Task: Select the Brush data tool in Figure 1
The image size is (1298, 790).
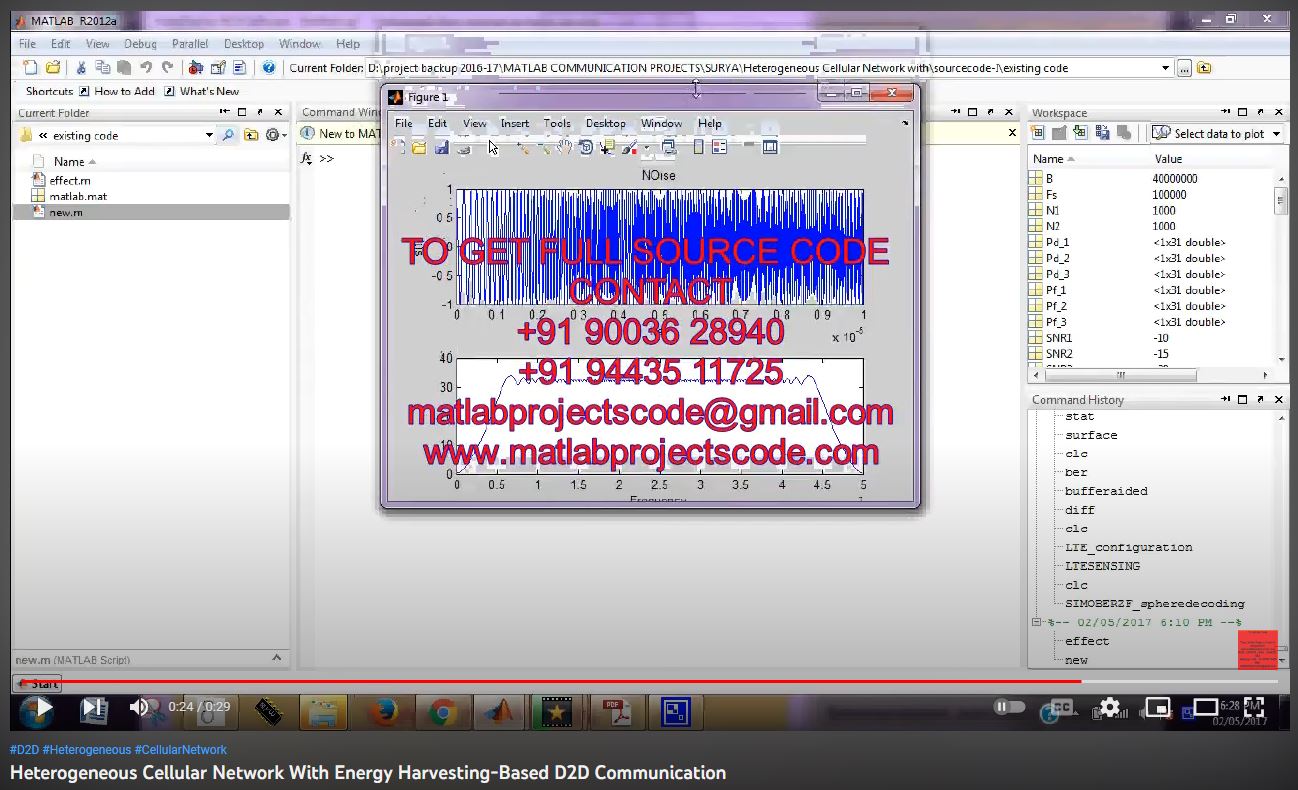Action: [x=630, y=147]
